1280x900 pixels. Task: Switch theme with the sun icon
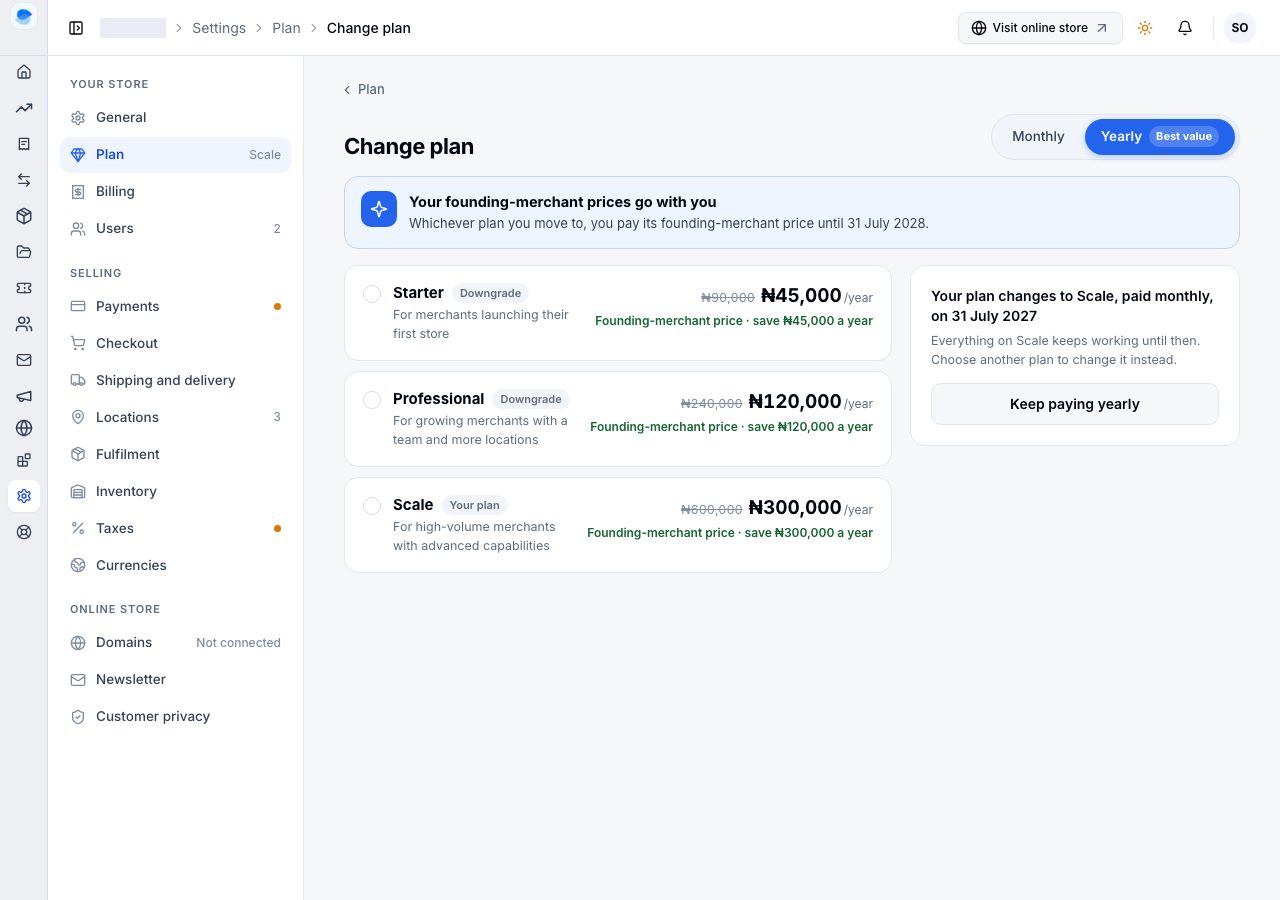pyautogui.click(x=1145, y=28)
